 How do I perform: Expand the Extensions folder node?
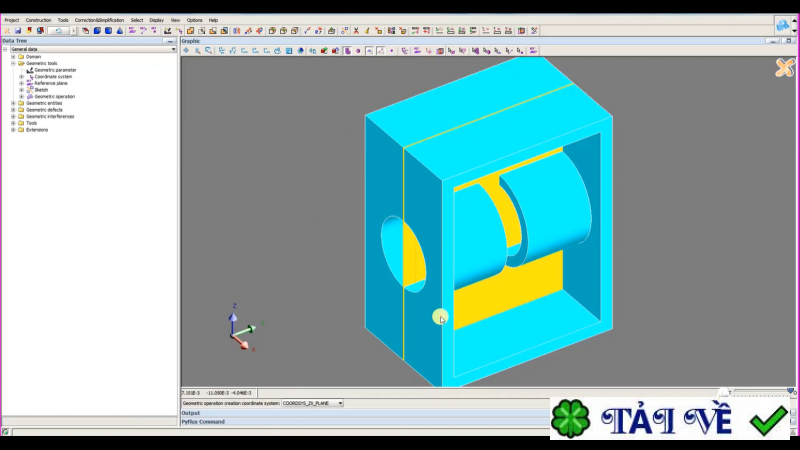click(x=13, y=130)
